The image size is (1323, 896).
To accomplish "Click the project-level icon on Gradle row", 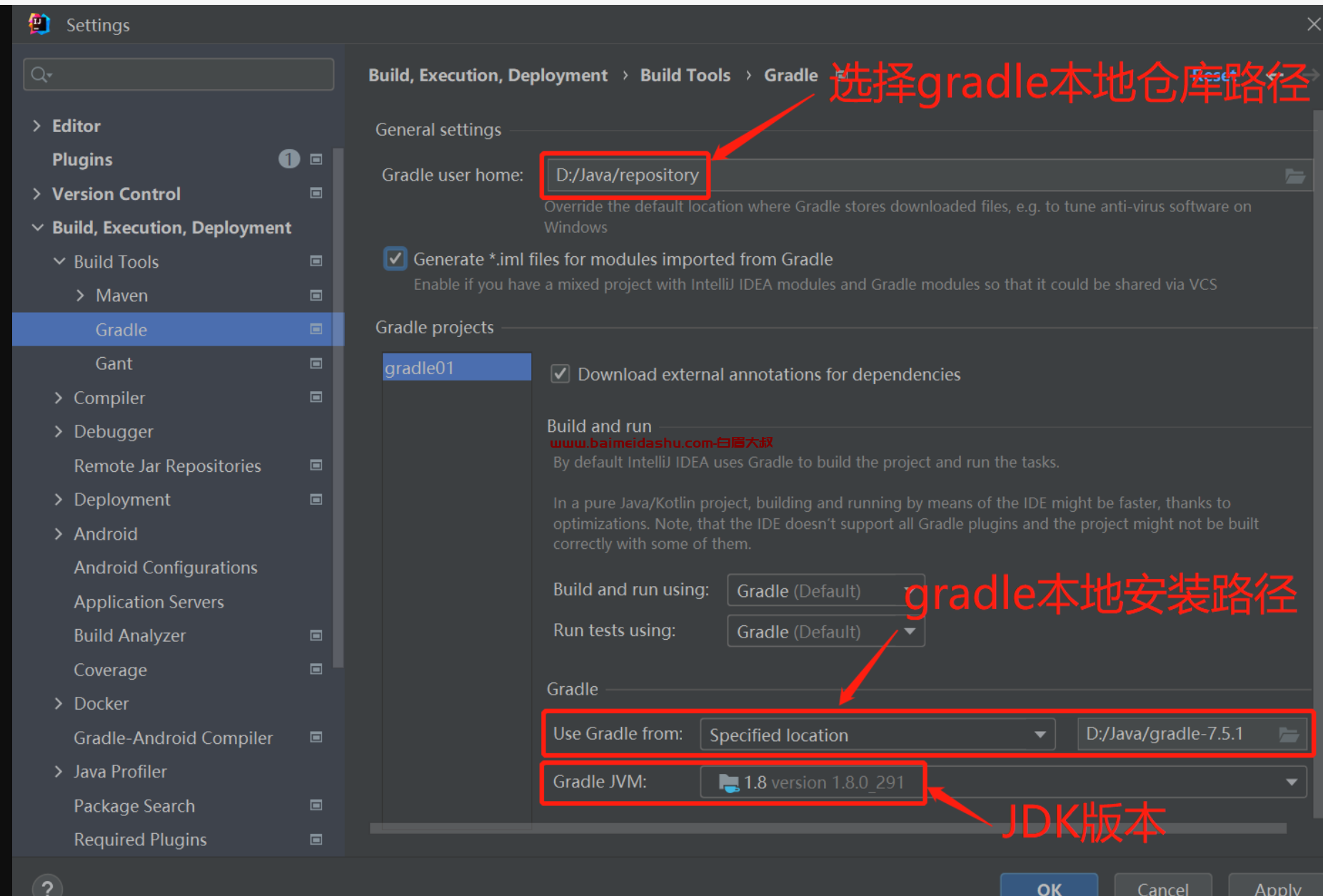I will pyautogui.click(x=316, y=329).
